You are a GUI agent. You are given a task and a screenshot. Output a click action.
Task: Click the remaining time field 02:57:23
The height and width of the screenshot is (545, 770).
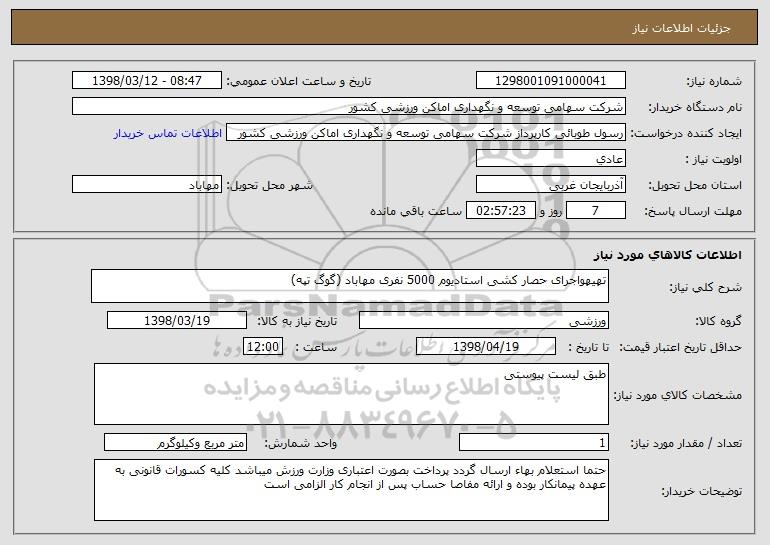click(x=500, y=211)
